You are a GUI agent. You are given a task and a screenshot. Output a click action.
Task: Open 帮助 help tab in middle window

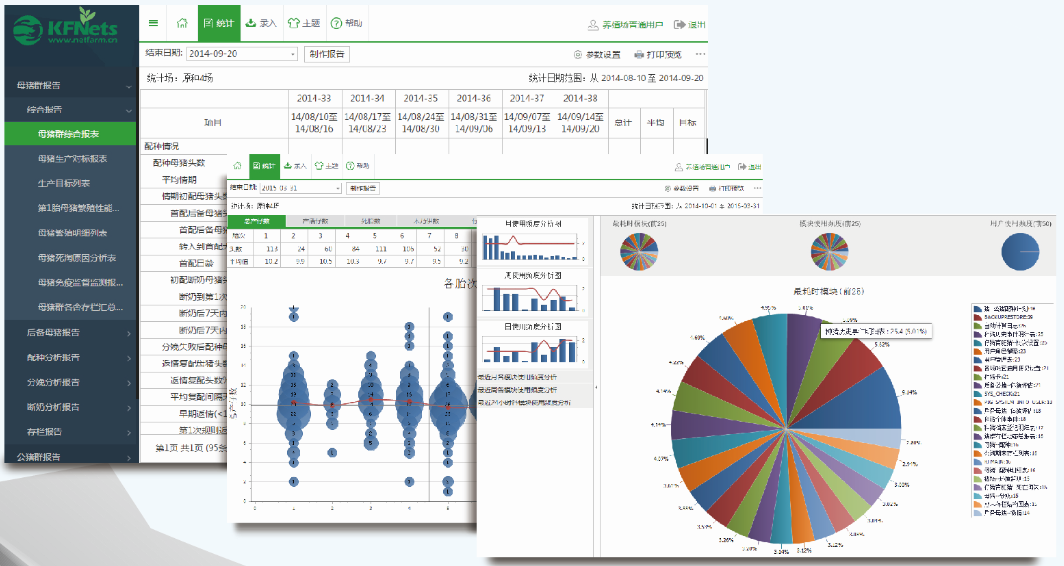358,166
